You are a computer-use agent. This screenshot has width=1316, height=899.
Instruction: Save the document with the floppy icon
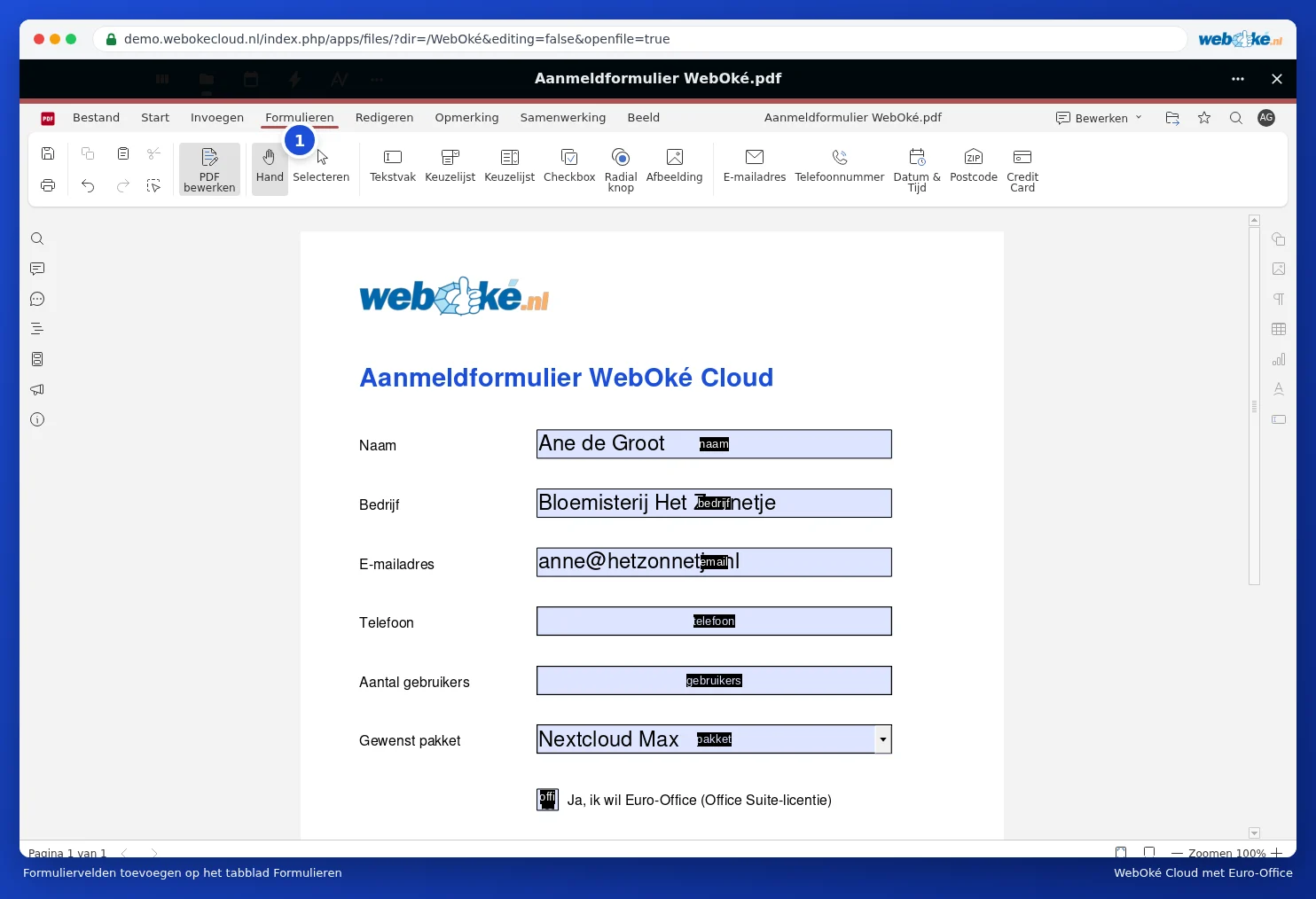point(48,153)
